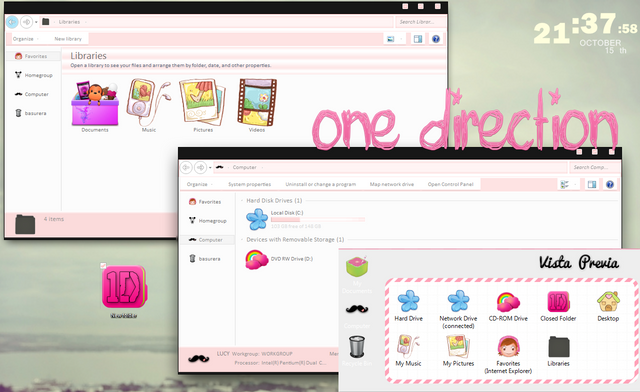Click the Search Libraries field
Image resolution: width=640 pixels, height=392 pixels.
[419, 22]
